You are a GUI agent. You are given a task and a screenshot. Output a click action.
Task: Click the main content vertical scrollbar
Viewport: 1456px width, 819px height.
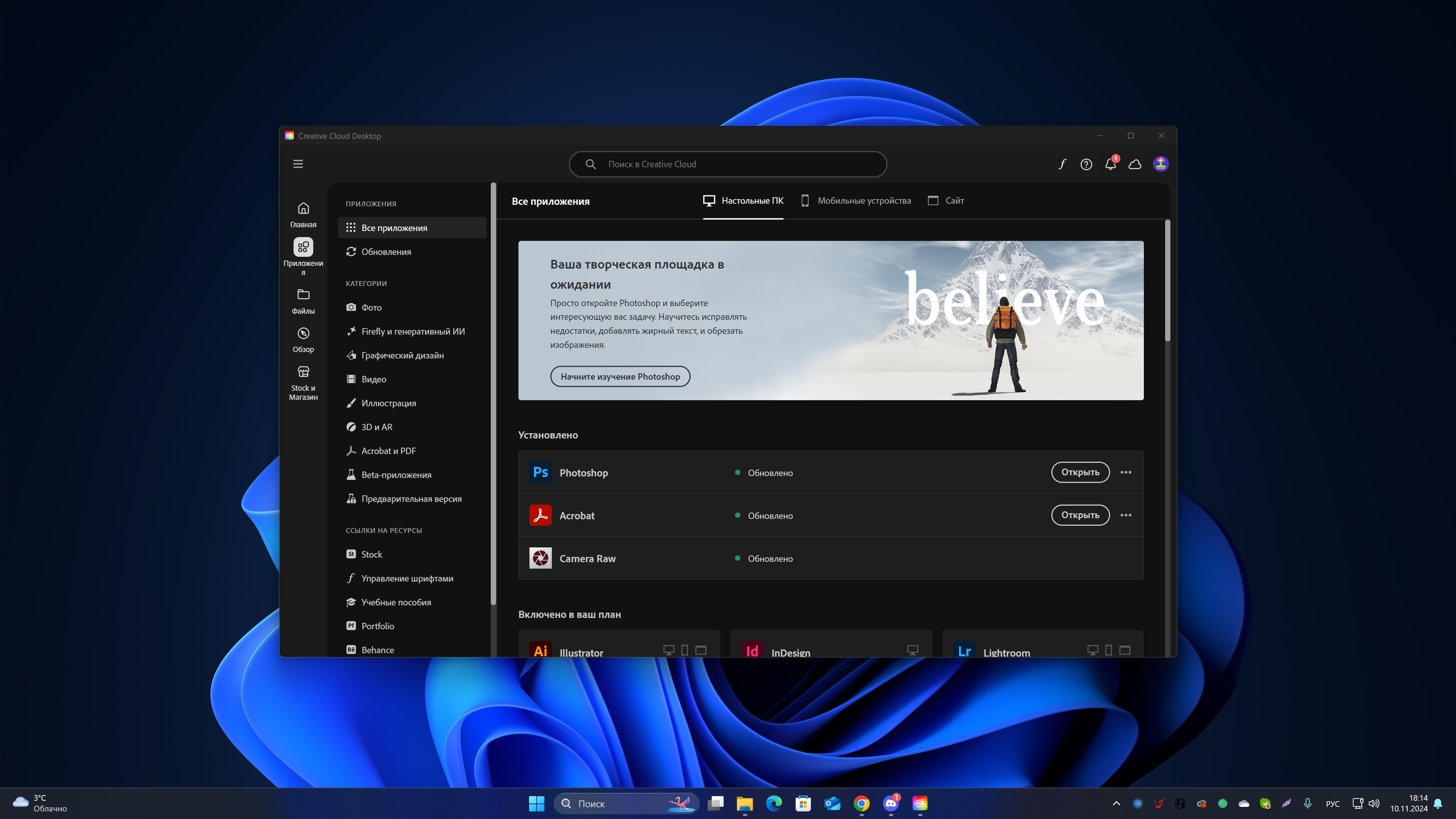1167,281
